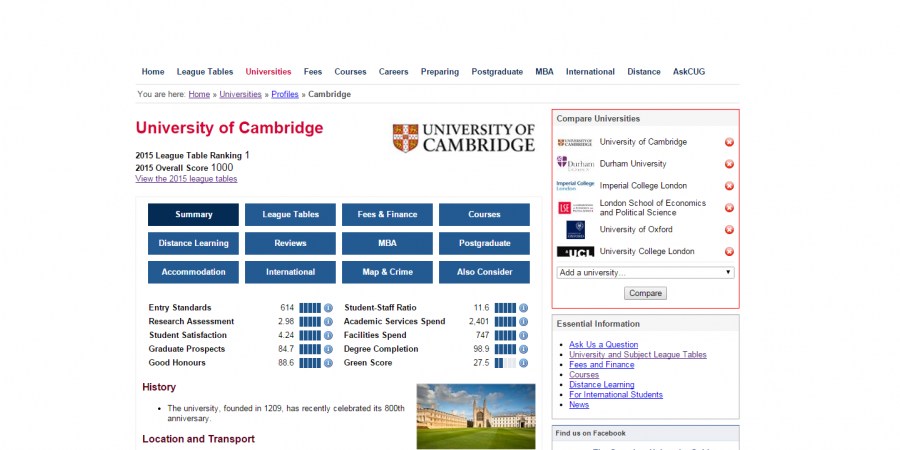Viewport: 900px width, 450px height.
Task: Open For International Students link
Action: click(616, 394)
